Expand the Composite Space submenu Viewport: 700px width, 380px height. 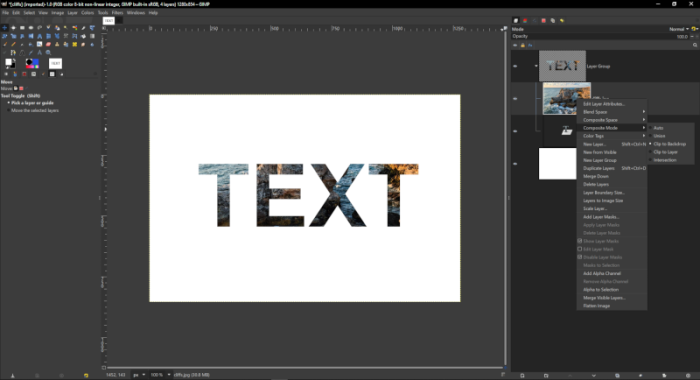612,120
